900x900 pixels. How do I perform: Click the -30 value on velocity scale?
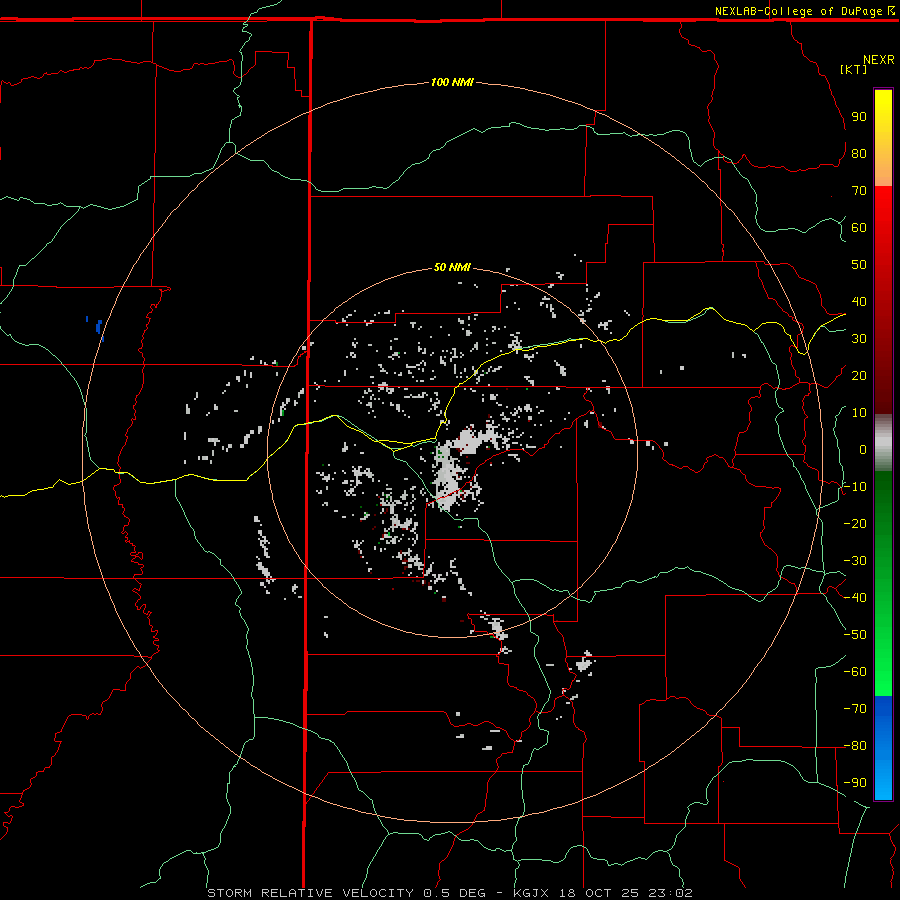click(x=855, y=561)
